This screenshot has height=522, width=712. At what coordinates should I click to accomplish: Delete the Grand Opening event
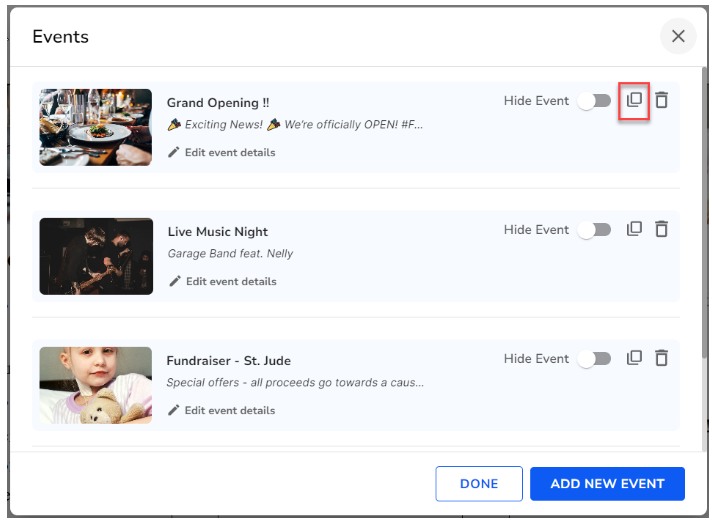click(661, 100)
